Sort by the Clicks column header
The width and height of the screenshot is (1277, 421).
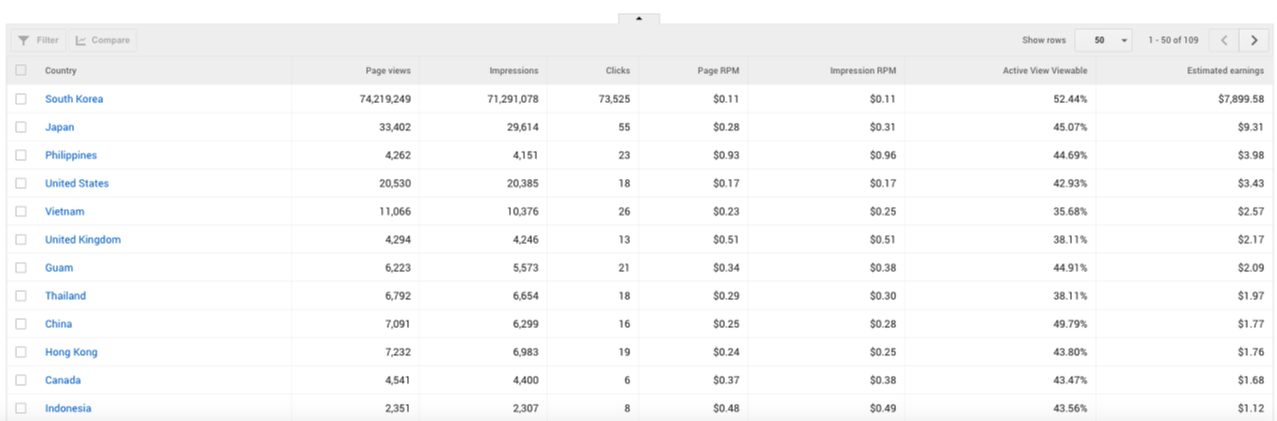click(x=617, y=71)
